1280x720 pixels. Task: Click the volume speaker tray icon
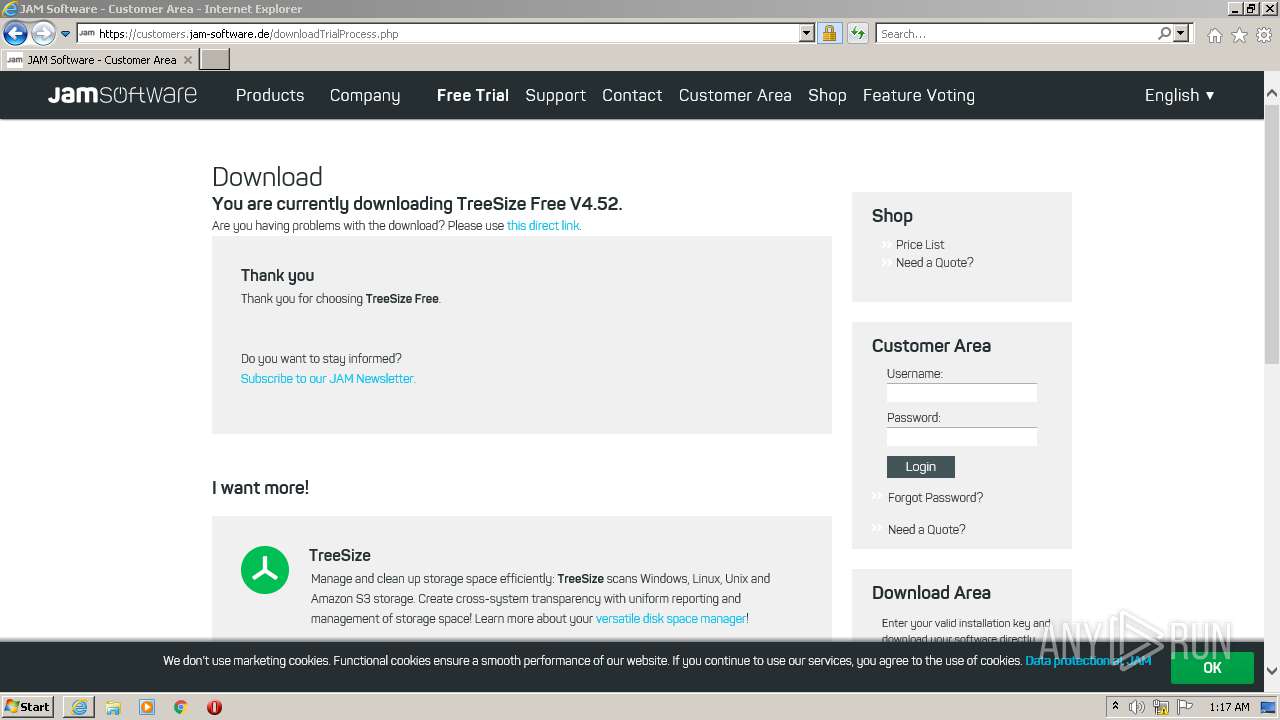tap(1137, 707)
